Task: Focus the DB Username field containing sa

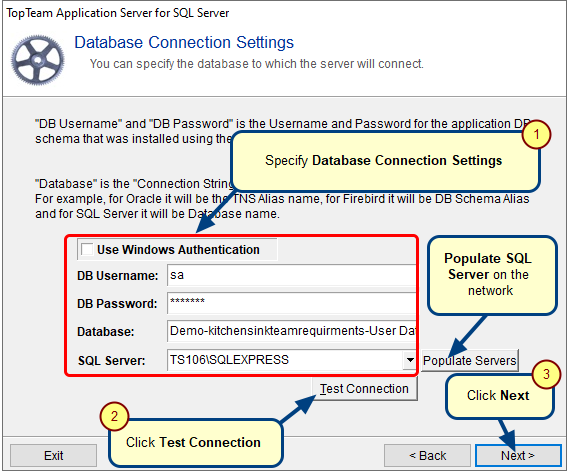Action: [292, 275]
